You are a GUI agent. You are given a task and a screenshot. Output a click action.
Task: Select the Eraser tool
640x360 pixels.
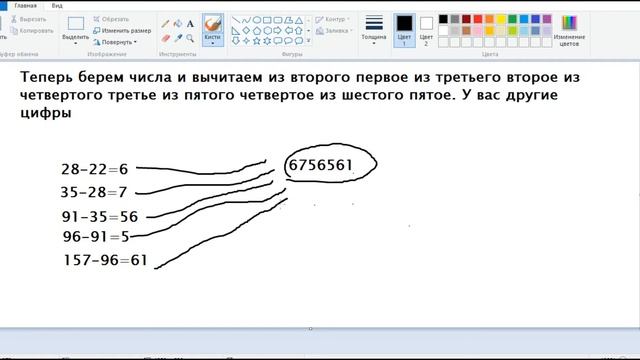(165, 38)
